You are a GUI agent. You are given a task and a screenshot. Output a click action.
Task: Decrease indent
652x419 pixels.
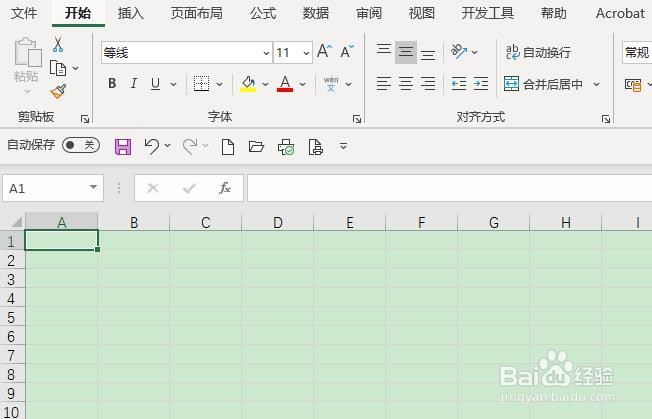459,84
